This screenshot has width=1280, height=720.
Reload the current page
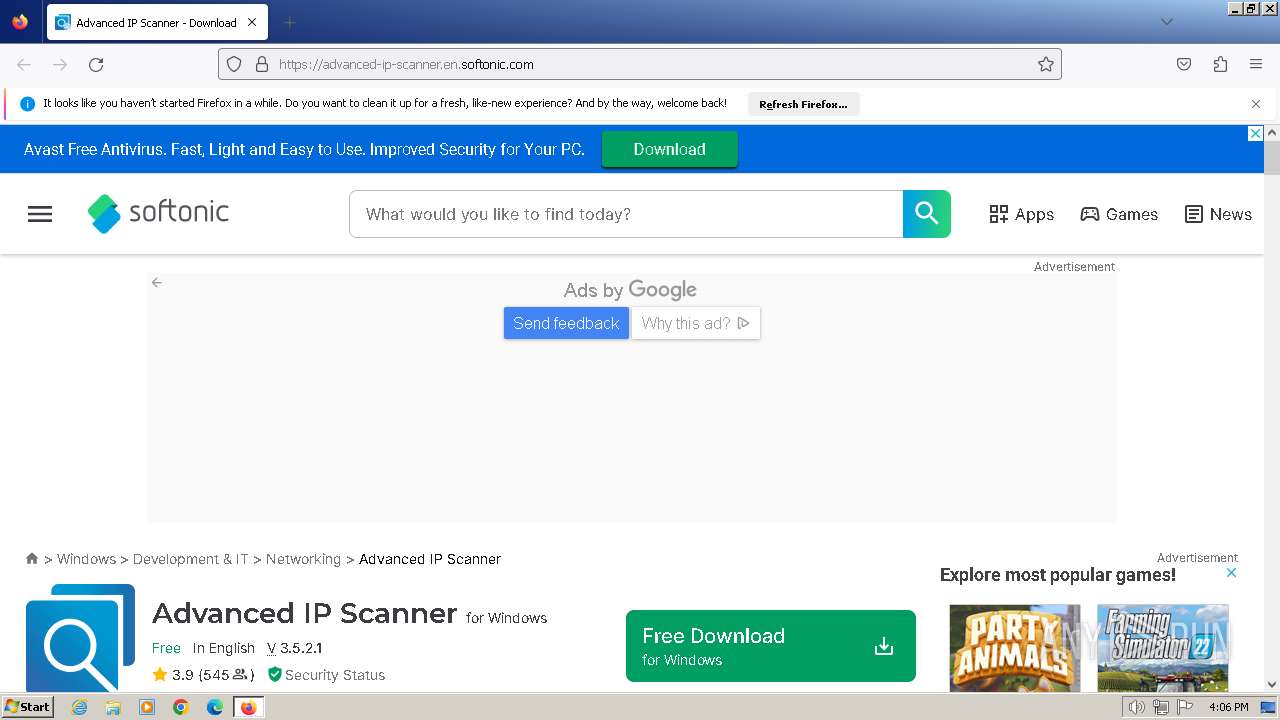pyautogui.click(x=96, y=64)
